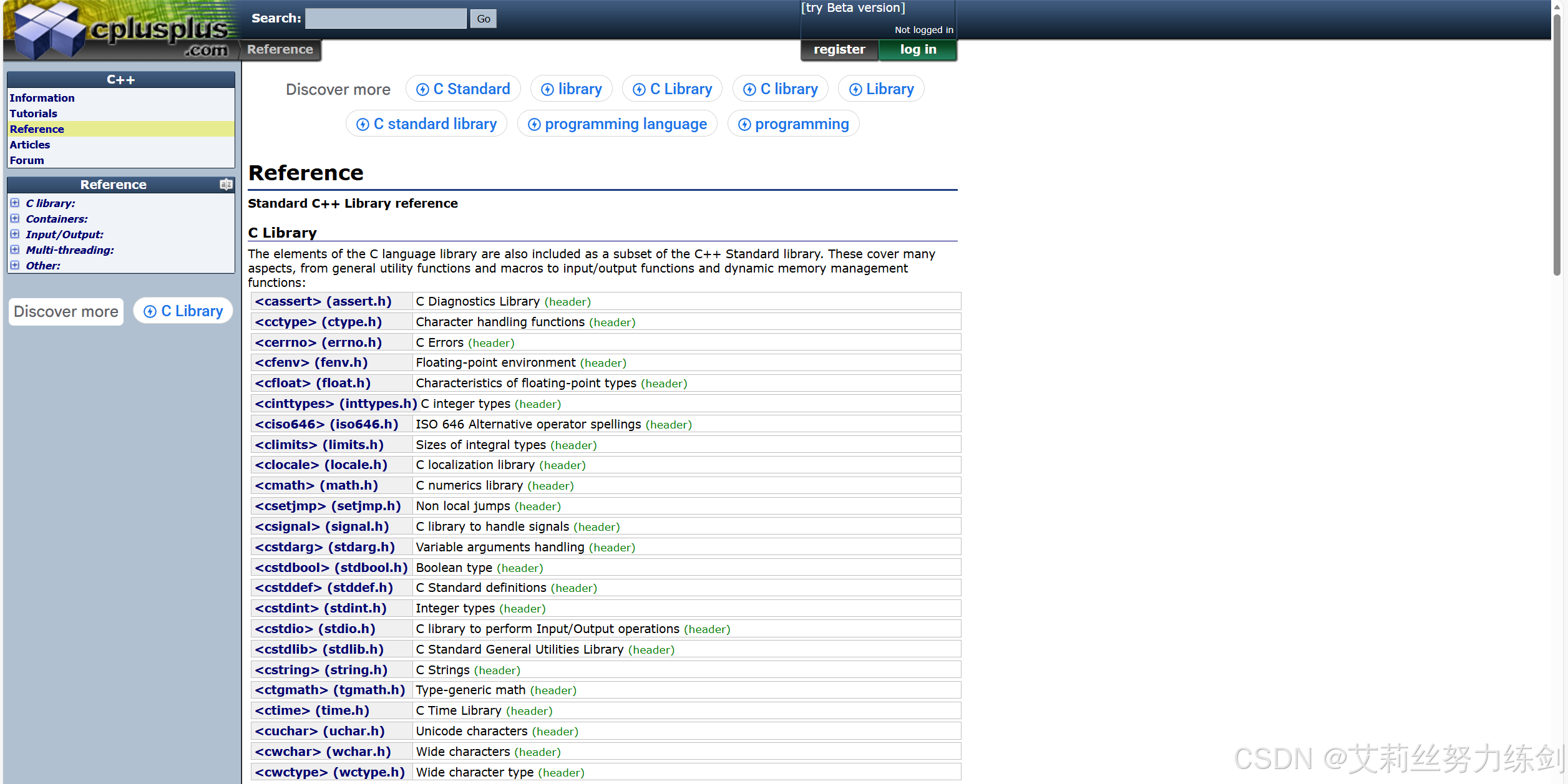
Task: Click the lightning icon on Library chip
Action: (x=855, y=90)
